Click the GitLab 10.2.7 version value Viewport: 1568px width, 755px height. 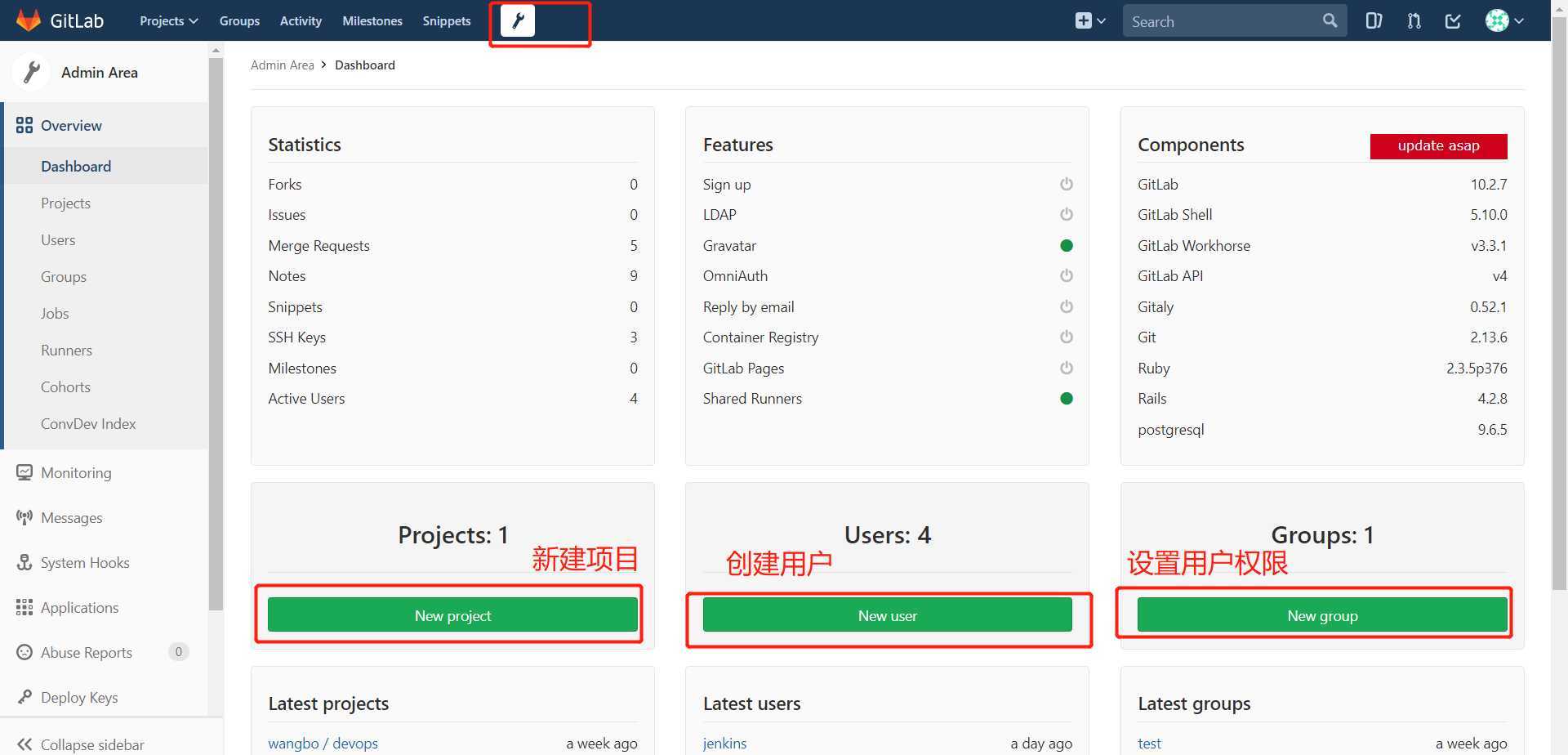tap(1488, 184)
